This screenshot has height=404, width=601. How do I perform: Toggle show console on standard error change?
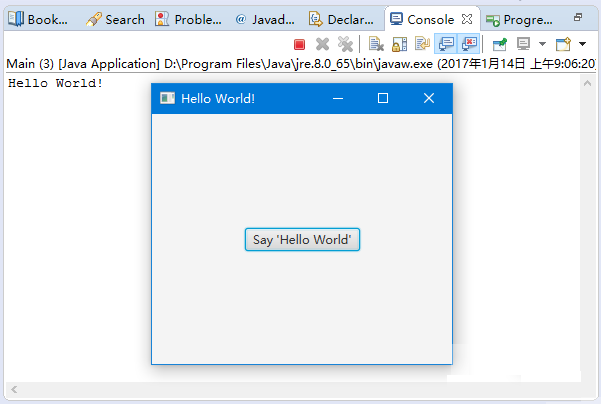tap(468, 44)
